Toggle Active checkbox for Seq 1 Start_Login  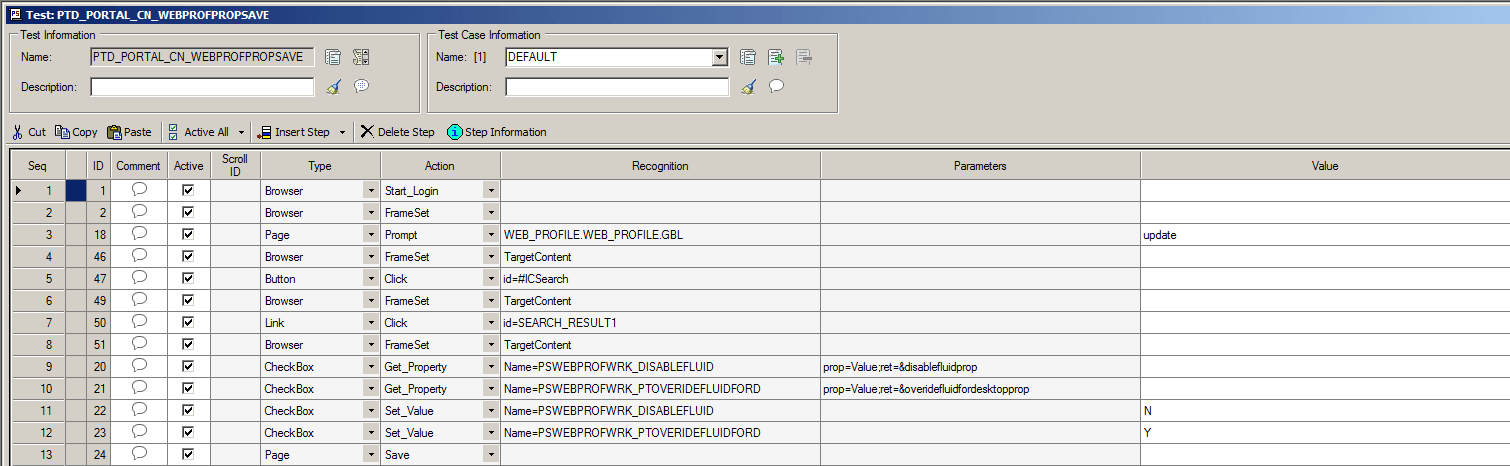pyautogui.click(x=187, y=190)
